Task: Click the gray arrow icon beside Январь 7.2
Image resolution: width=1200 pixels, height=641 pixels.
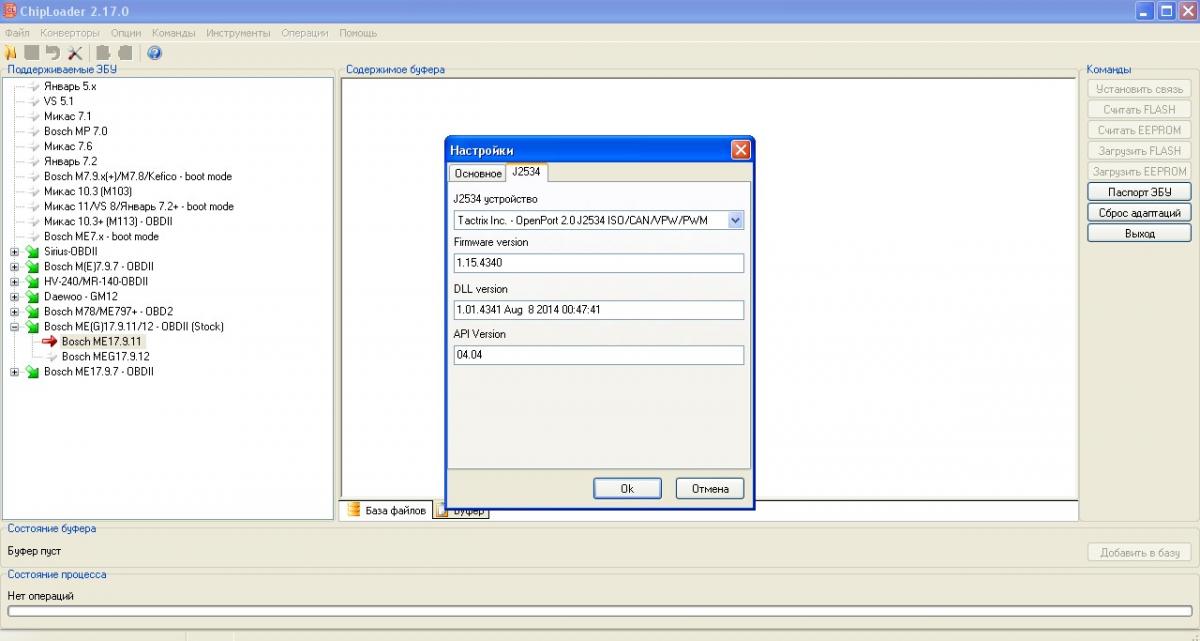Action: 34,161
